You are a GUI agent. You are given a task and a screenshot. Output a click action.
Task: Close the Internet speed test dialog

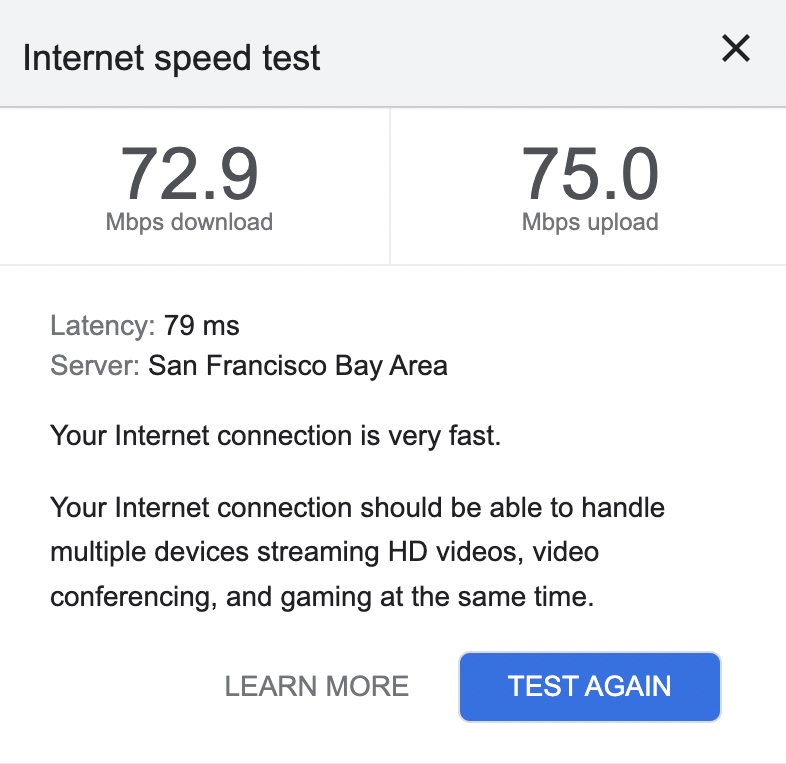point(736,49)
